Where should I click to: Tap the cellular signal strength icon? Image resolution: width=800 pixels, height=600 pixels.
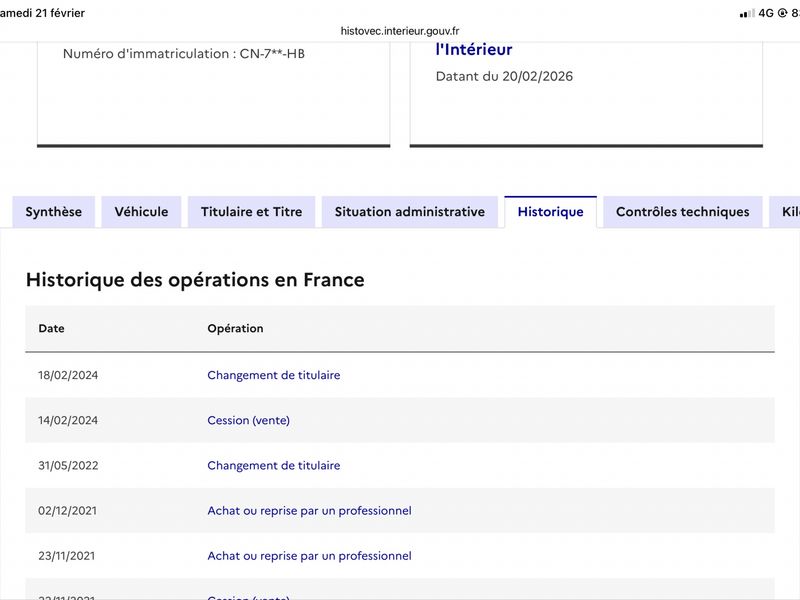(x=747, y=13)
